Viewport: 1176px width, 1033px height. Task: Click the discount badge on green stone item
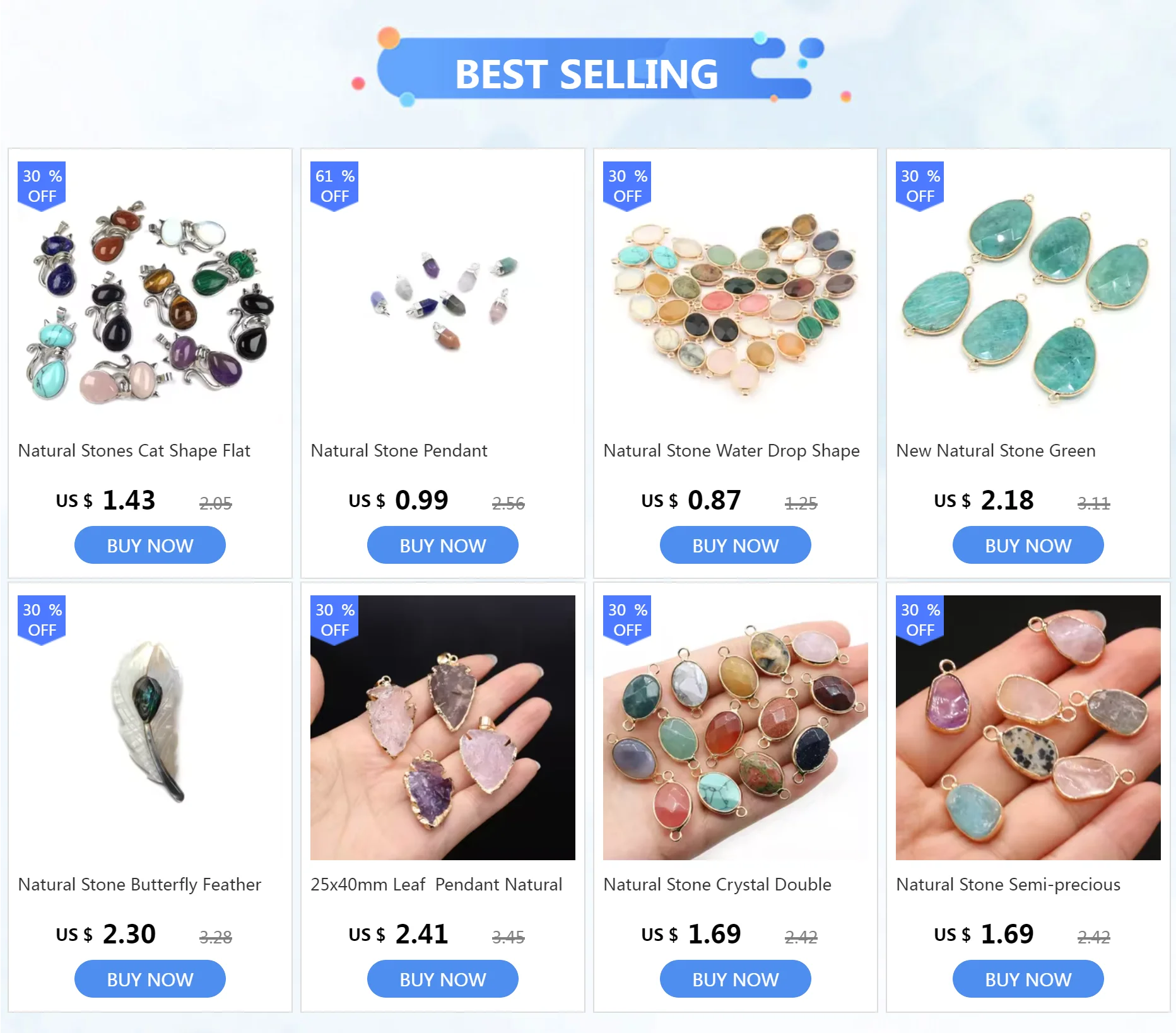[920, 185]
